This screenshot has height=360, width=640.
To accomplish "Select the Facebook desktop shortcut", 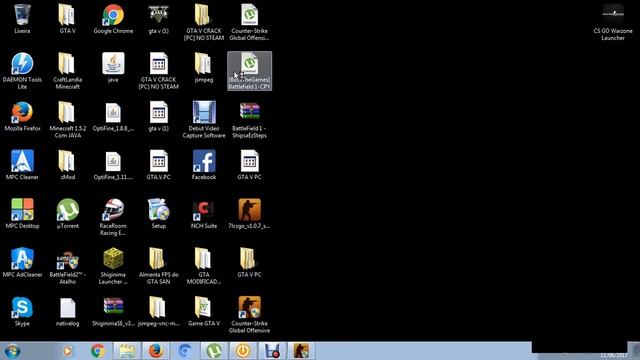I will [x=204, y=165].
